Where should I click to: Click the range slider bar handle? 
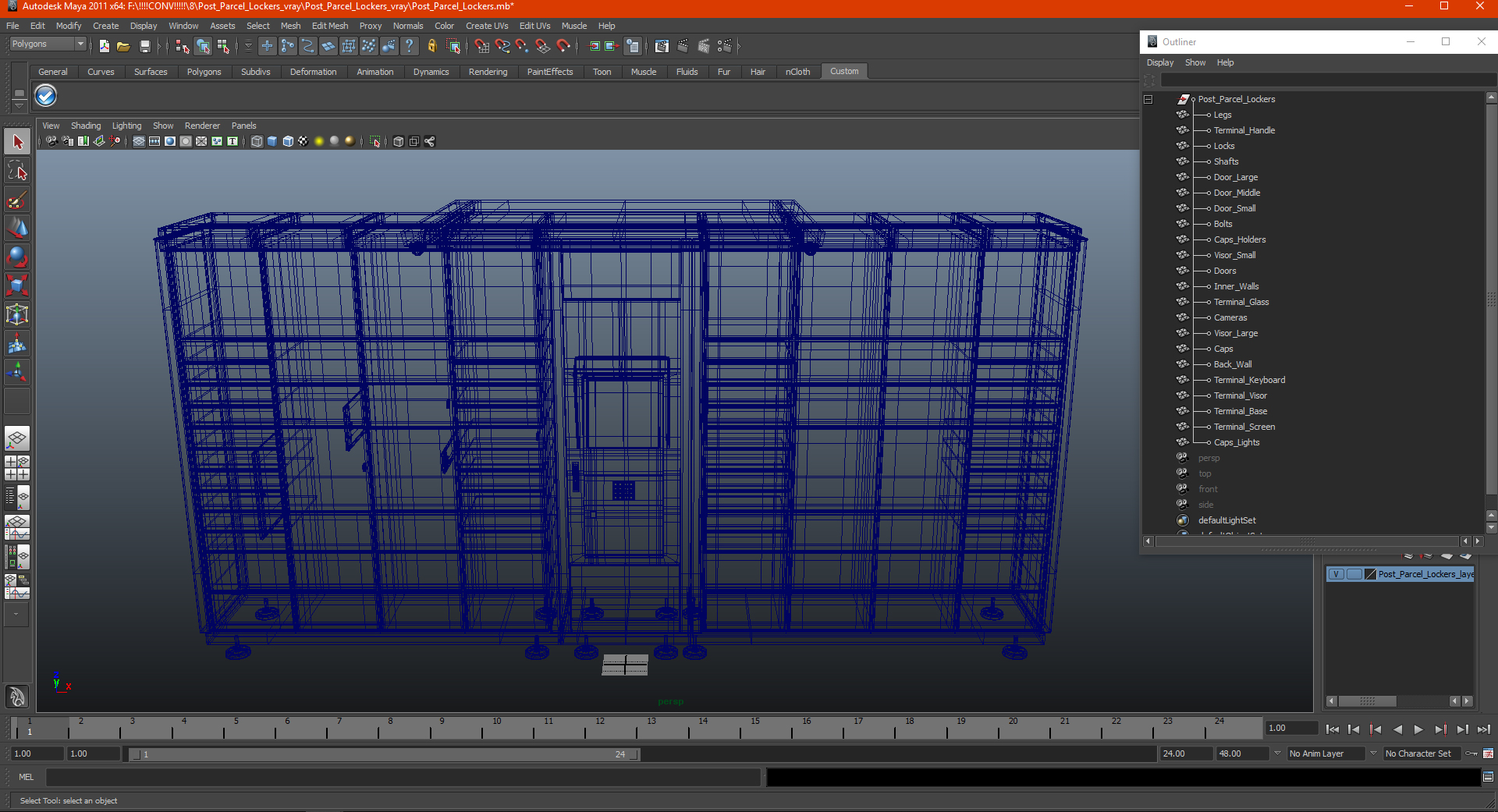coord(383,754)
